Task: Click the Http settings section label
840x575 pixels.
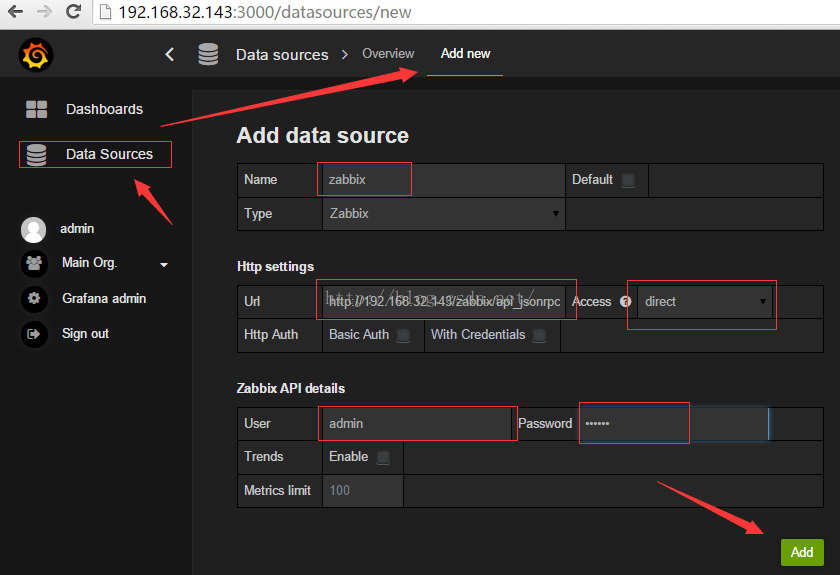Action: click(x=275, y=267)
